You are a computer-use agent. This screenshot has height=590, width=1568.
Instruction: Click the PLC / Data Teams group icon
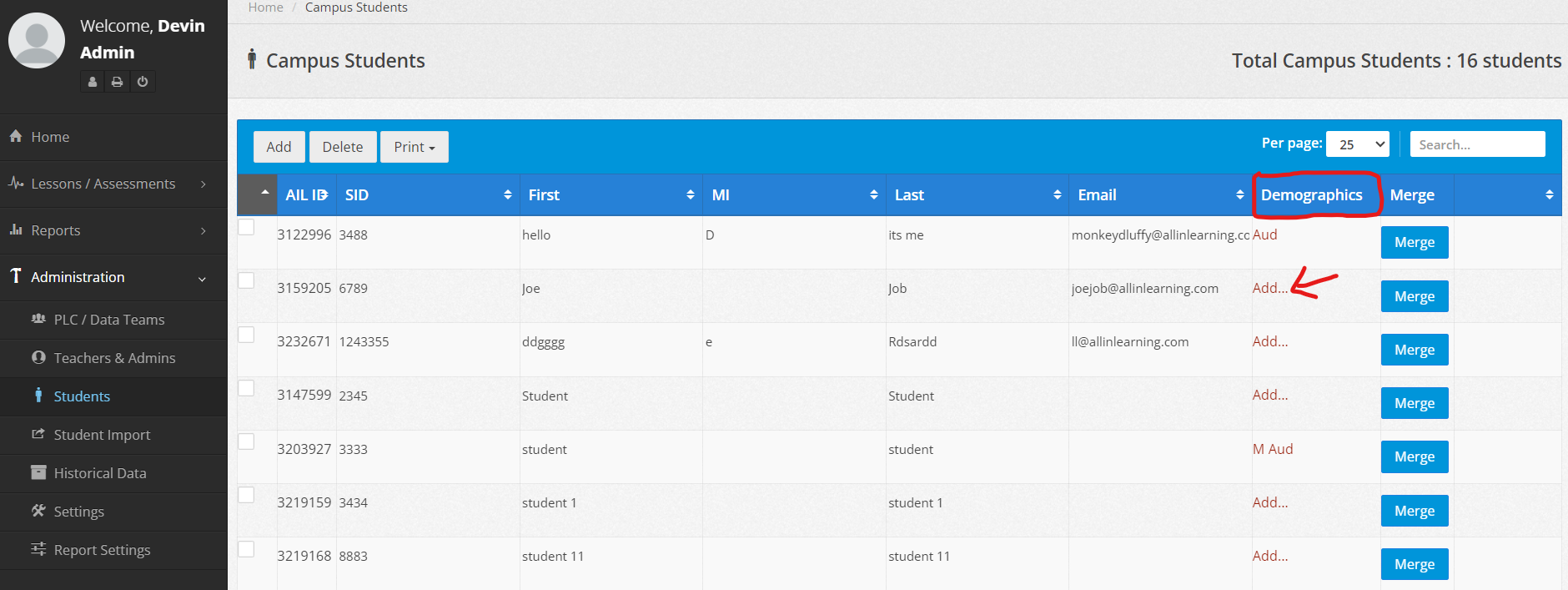38,319
